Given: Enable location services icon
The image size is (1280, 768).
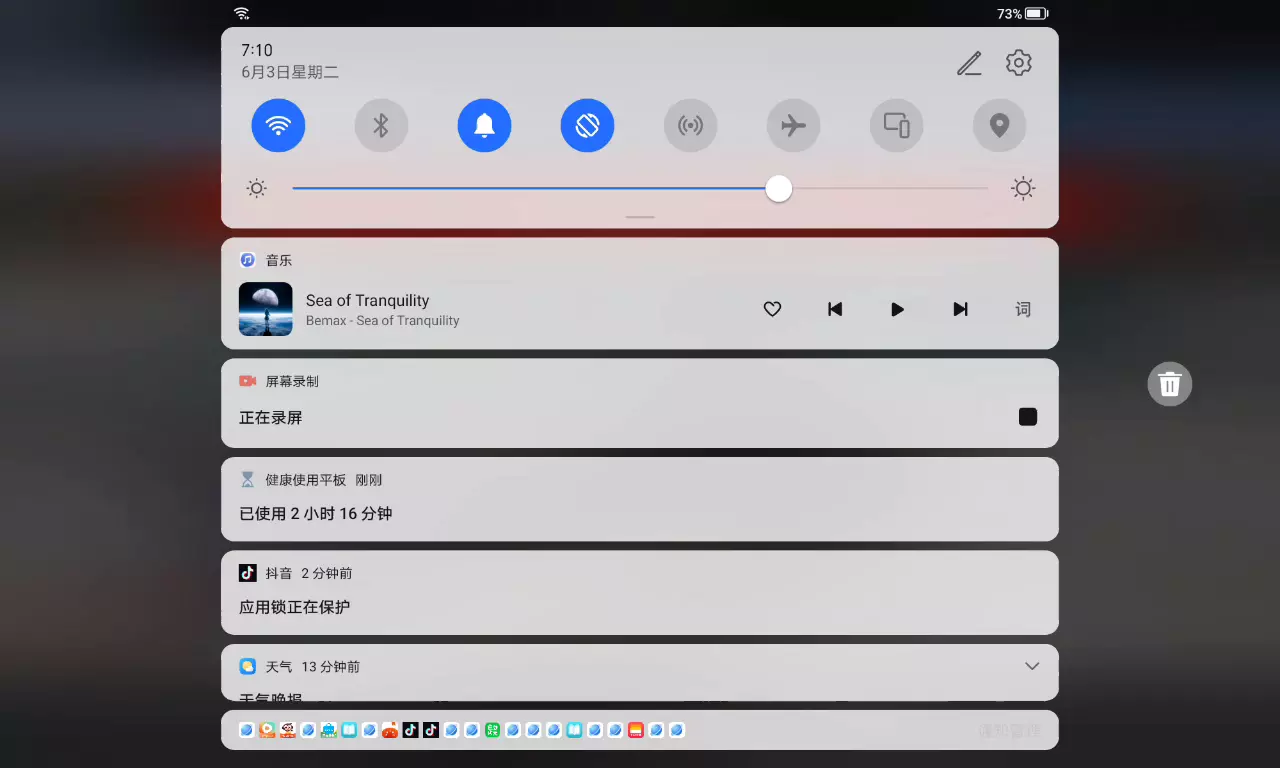Looking at the screenshot, I should pyautogui.click(x=999, y=126).
